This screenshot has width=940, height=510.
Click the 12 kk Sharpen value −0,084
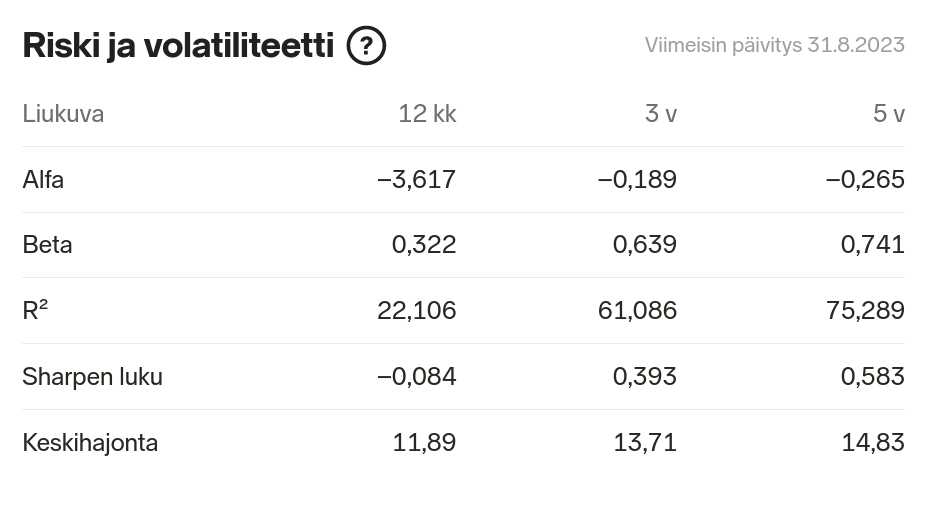pyautogui.click(x=416, y=377)
